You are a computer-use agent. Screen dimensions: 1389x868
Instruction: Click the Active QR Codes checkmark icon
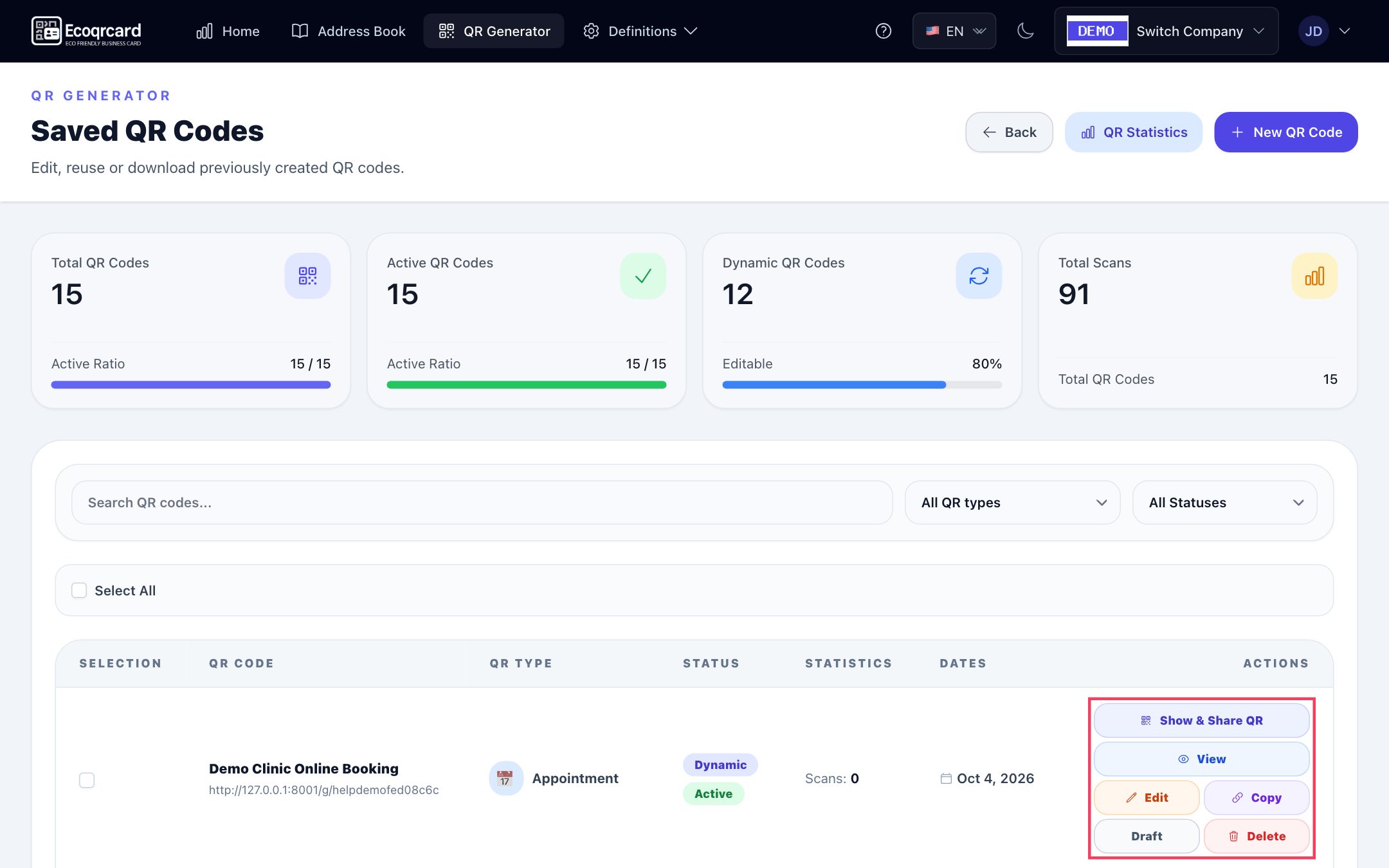point(643,276)
